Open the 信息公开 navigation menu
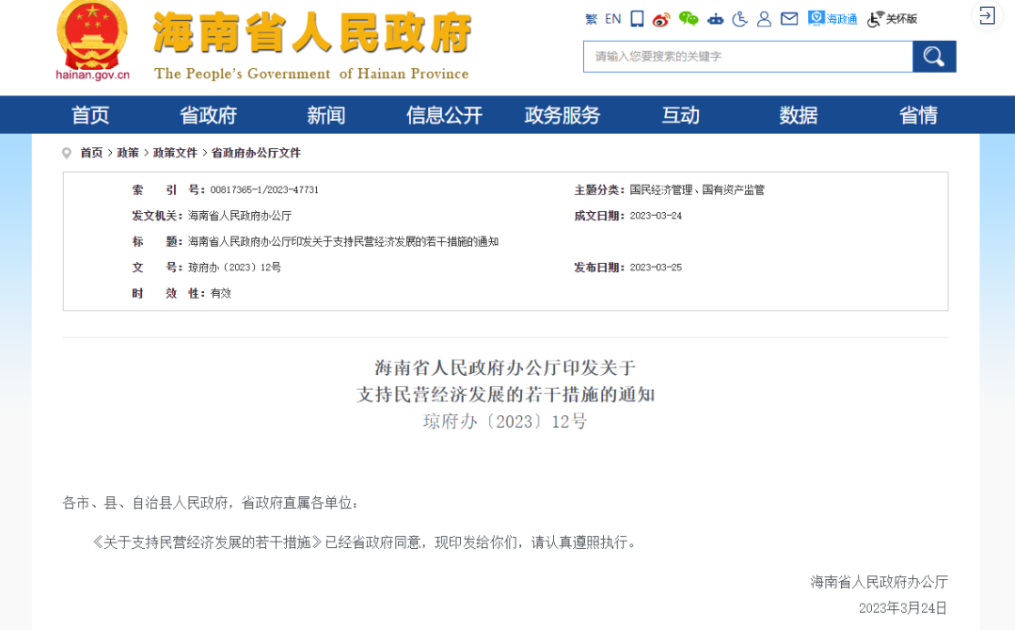 pyautogui.click(x=444, y=115)
